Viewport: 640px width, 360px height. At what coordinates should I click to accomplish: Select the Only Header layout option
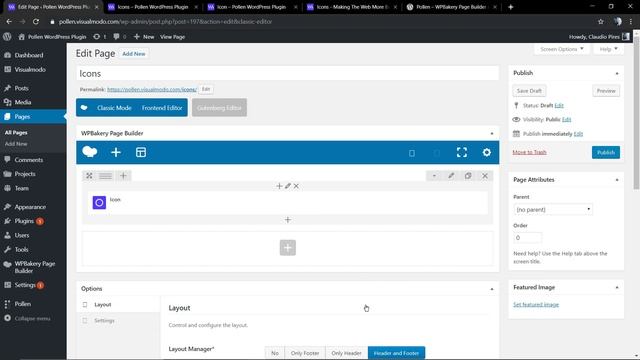pos(346,353)
